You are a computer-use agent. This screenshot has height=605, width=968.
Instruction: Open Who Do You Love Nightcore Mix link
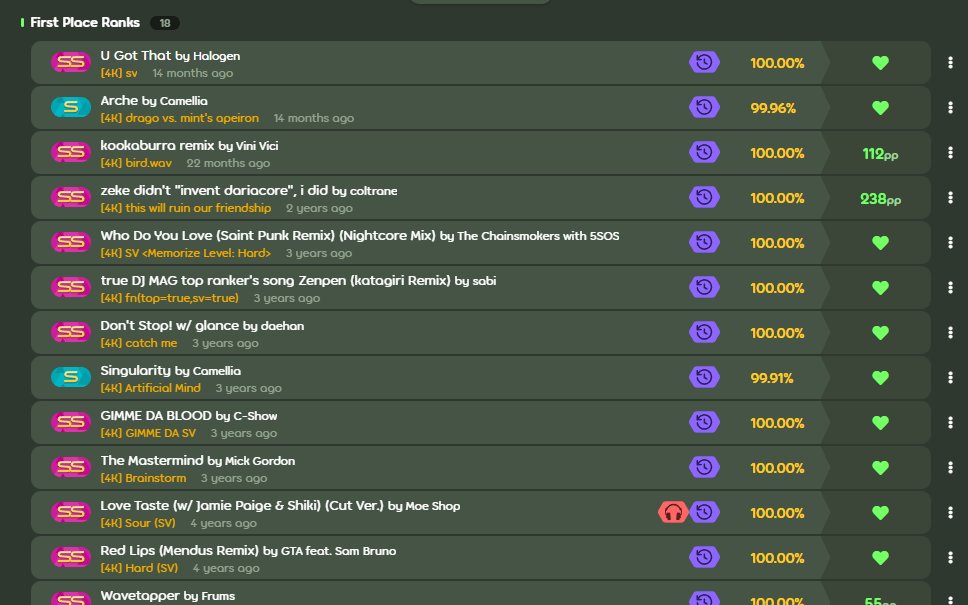[x=360, y=236]
